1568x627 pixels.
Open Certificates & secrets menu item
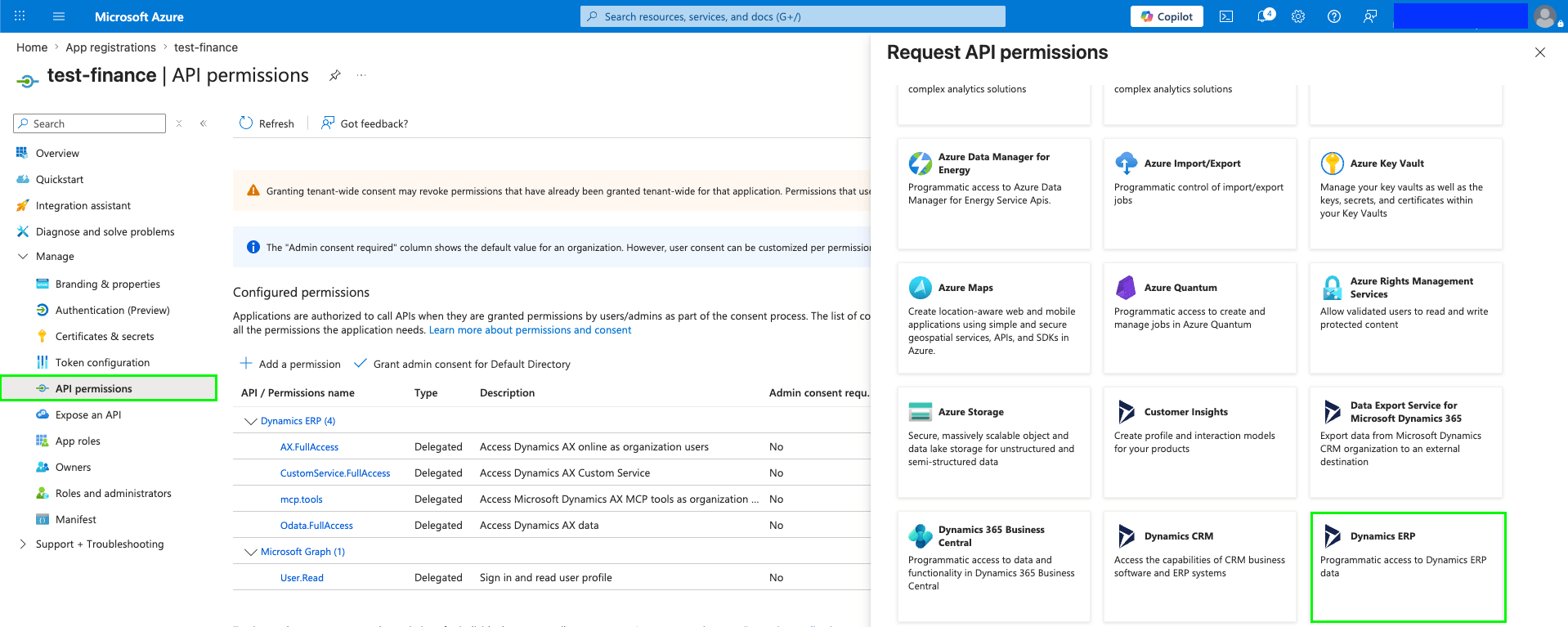(x=105, y=336)
